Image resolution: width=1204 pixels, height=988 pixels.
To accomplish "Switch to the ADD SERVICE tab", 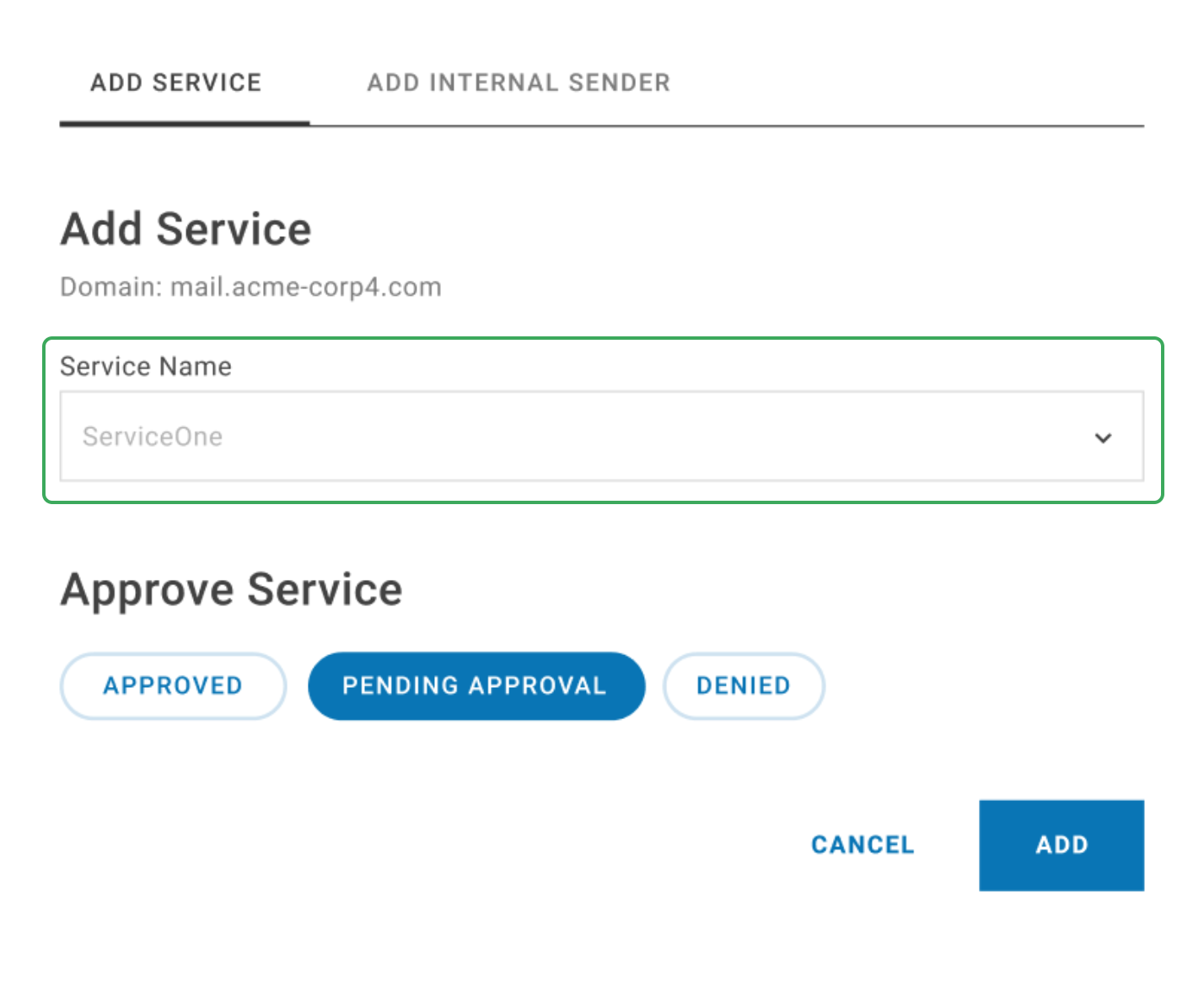I will tap(175, 82).
